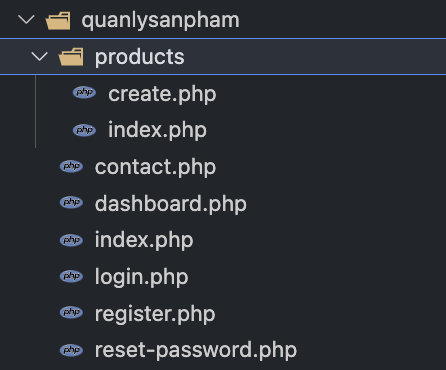Click the products folder icon

pos(71,57)
